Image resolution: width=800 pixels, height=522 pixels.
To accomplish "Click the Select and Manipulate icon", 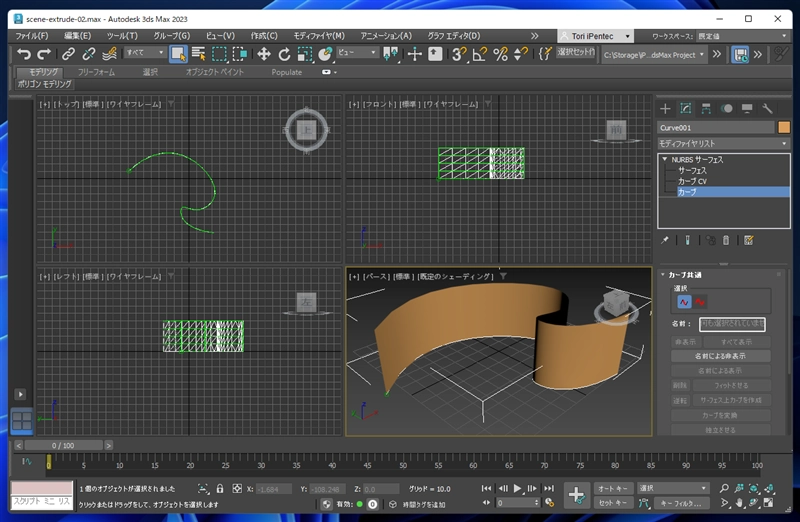I will coord(414,54).
